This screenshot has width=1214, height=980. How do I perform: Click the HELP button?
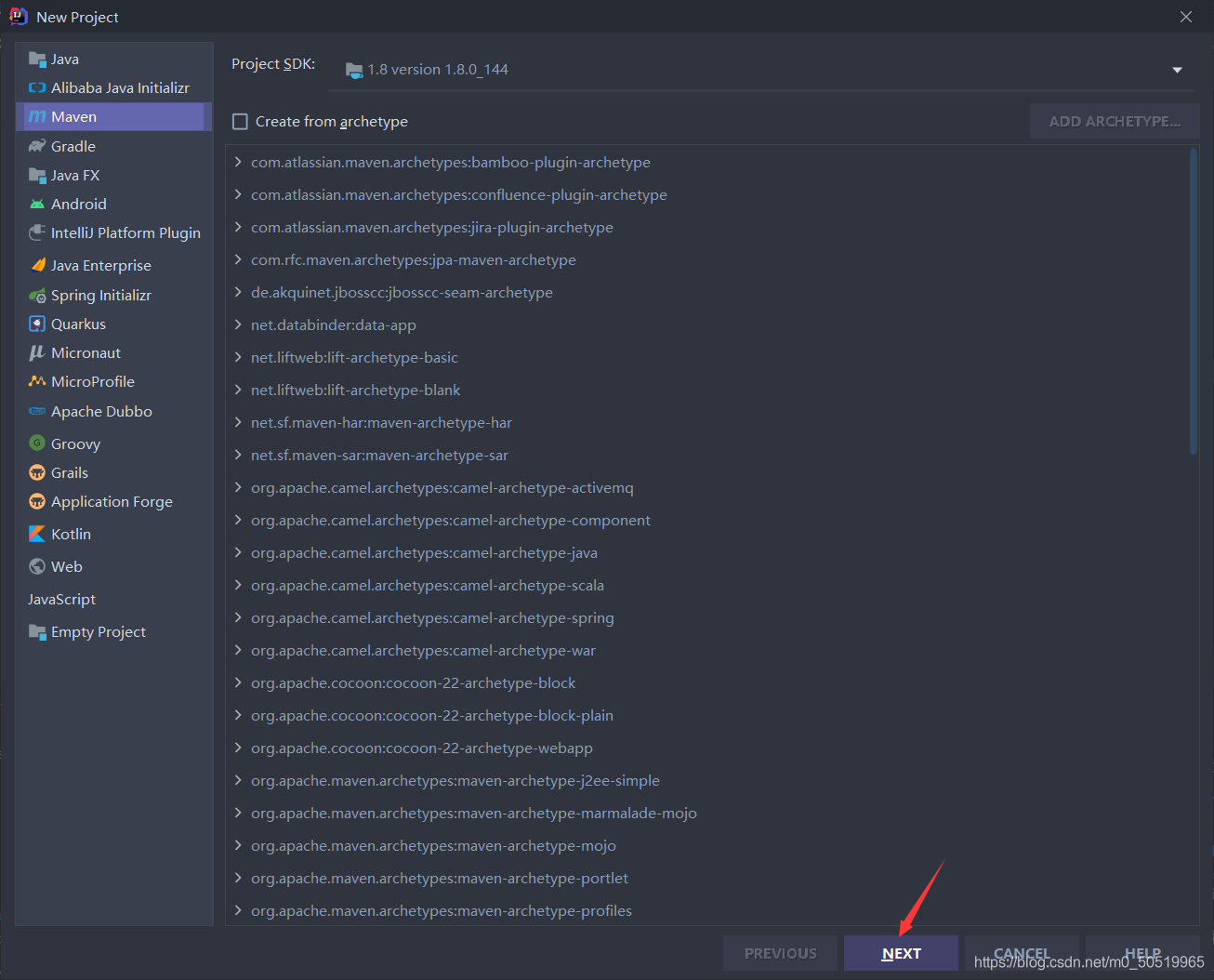click(x=1142, y=953)
